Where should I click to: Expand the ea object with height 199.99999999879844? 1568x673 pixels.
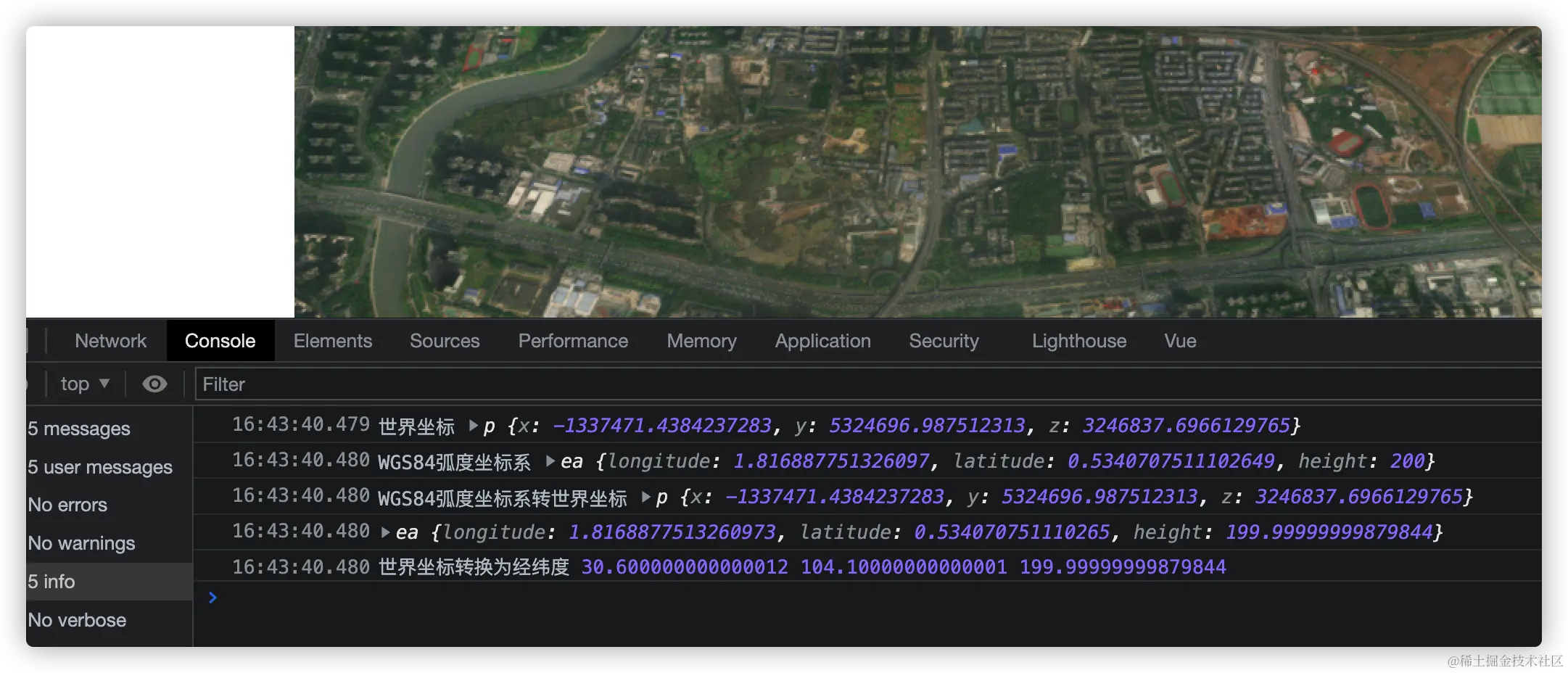(386, 532)
